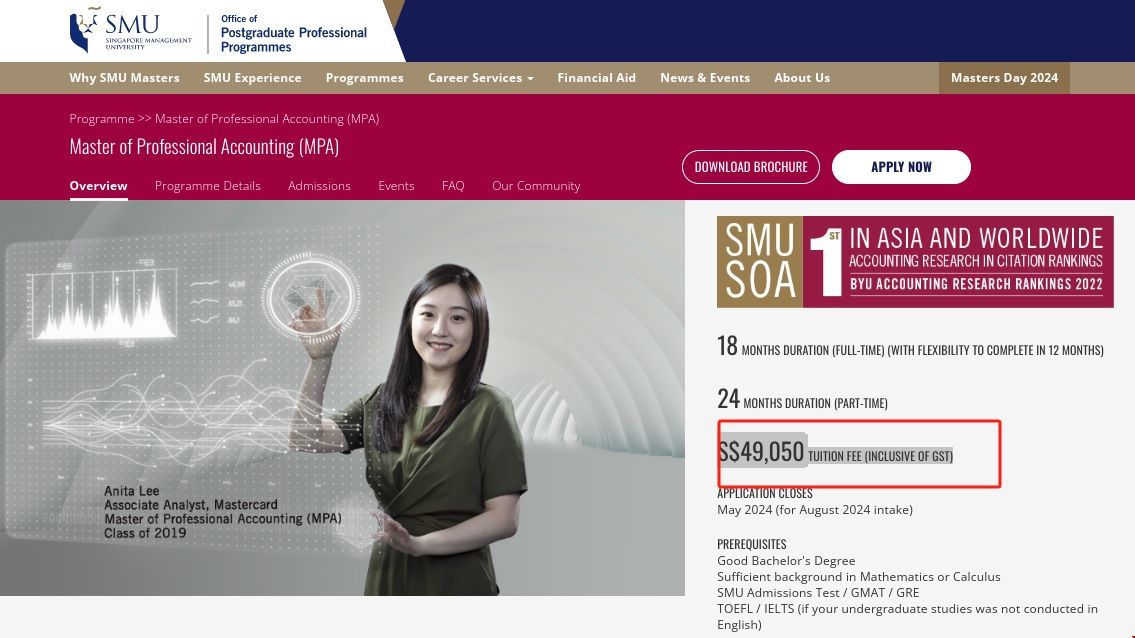Open the Events tab
The image size is (1135, 638).
396,185
